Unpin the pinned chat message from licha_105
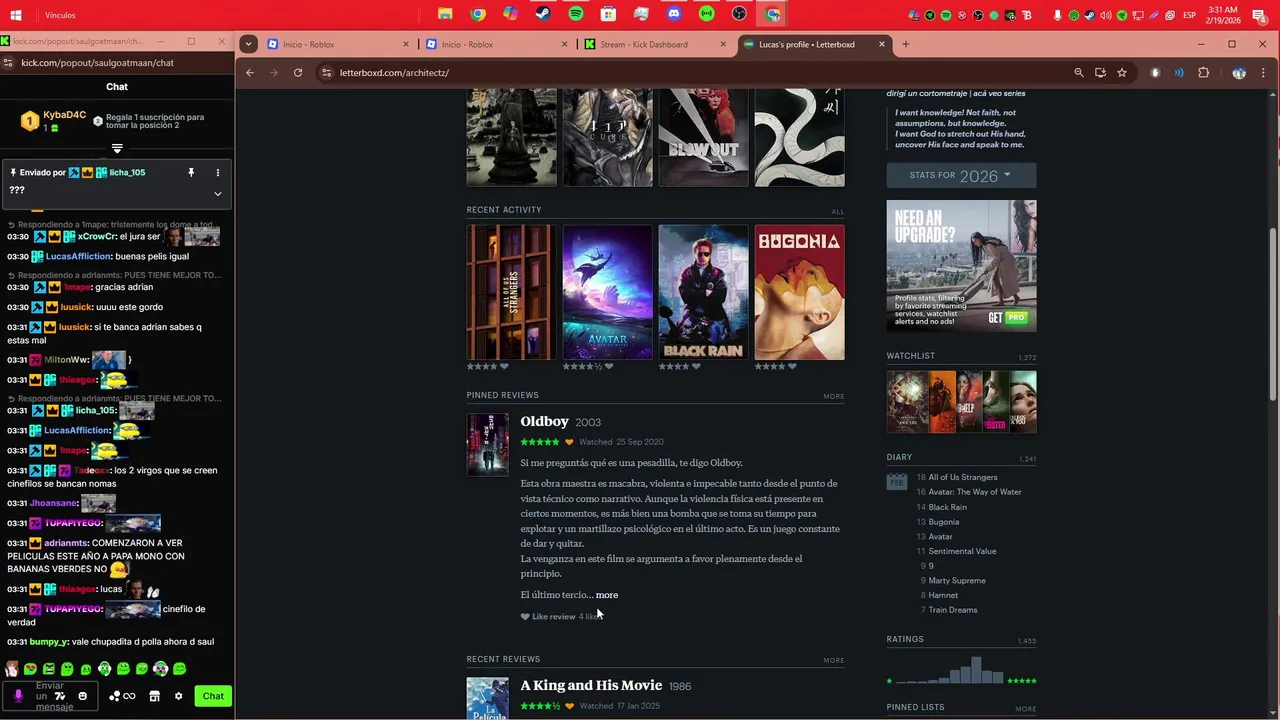The image size is (1280, 720). click(191, 172)
